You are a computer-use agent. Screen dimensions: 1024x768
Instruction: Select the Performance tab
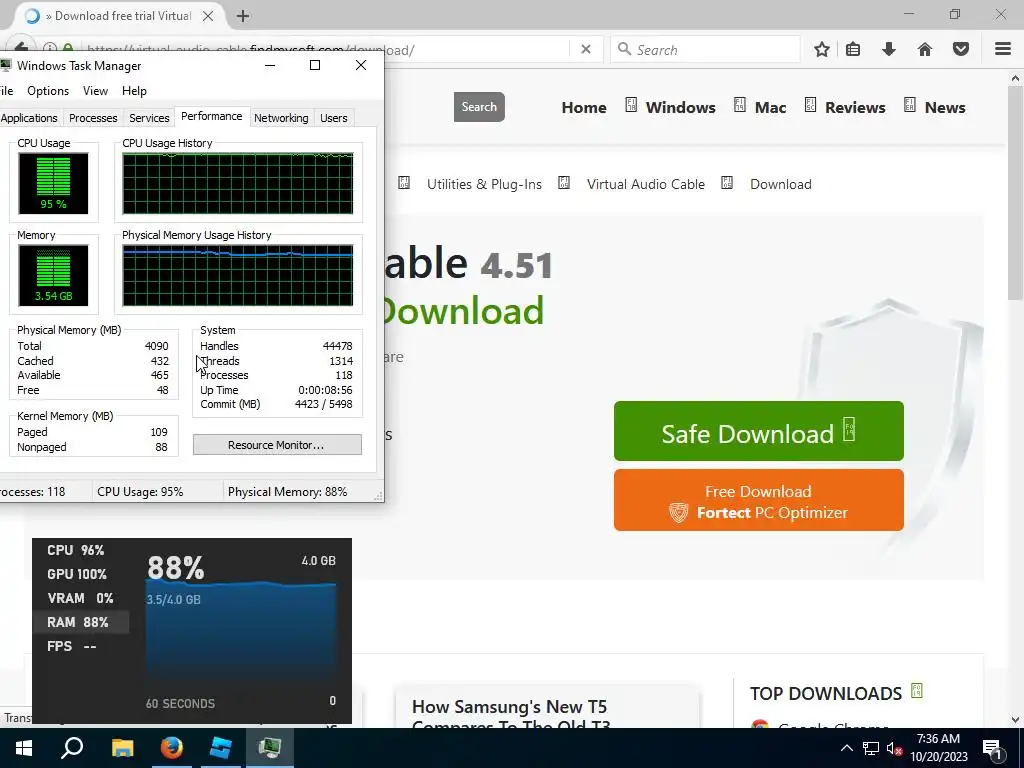tap(212, 116)
